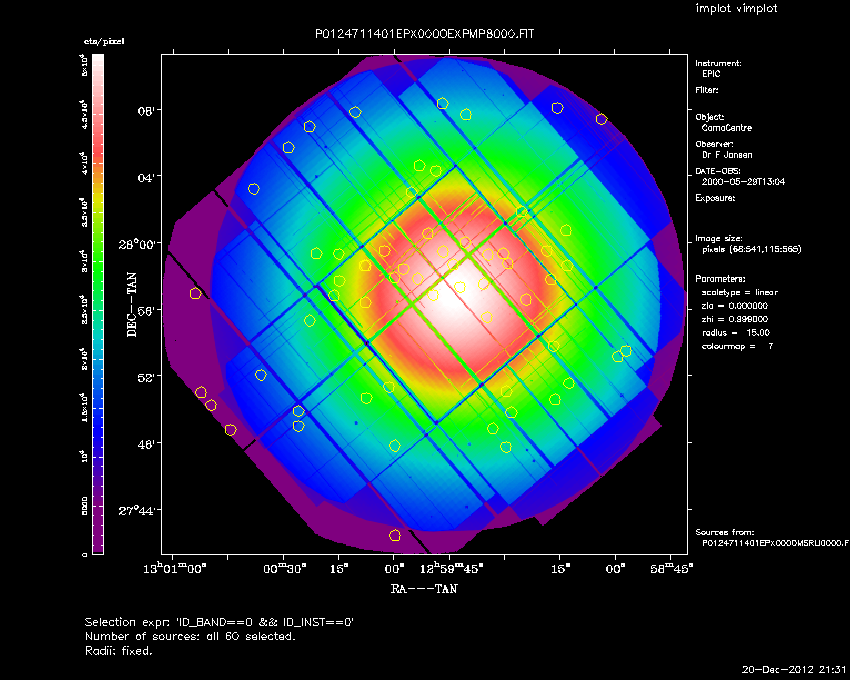
Task: Click the 'zhi = 0.999000' parameter
Action: click(x=735, y=319)
